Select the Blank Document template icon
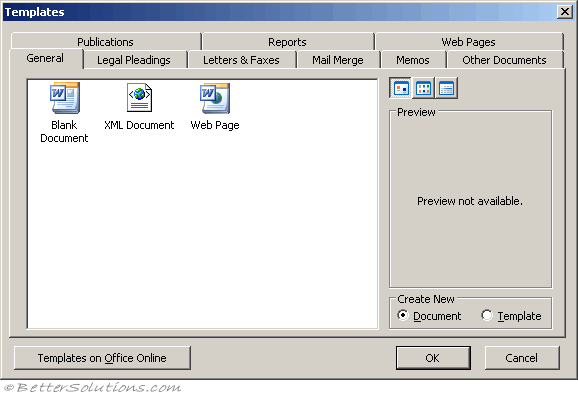The image size is (578, 395). pyautogui.click(x=65, y=98)
